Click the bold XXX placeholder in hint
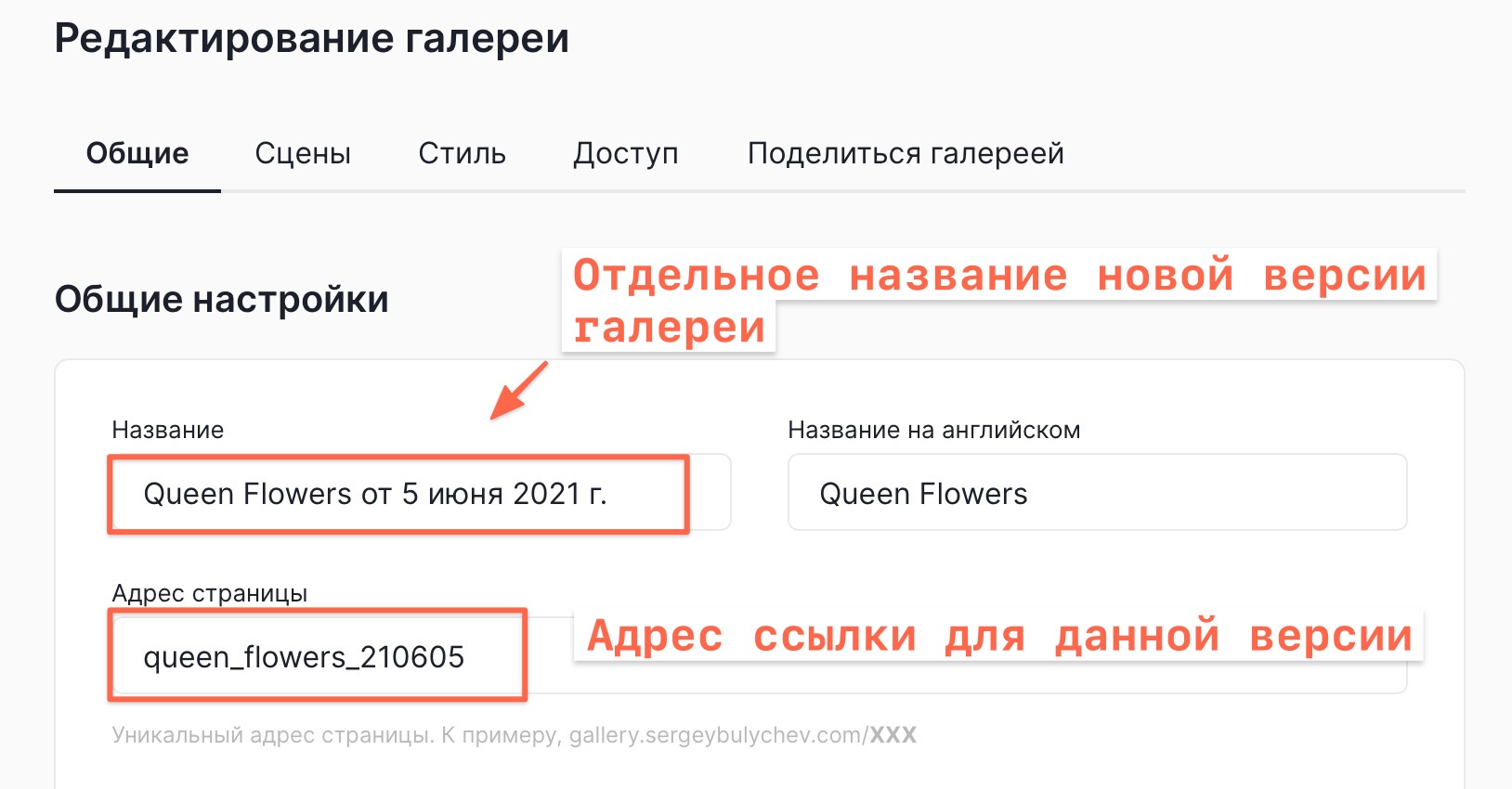The image size is (1512, 789). [893, 735]
